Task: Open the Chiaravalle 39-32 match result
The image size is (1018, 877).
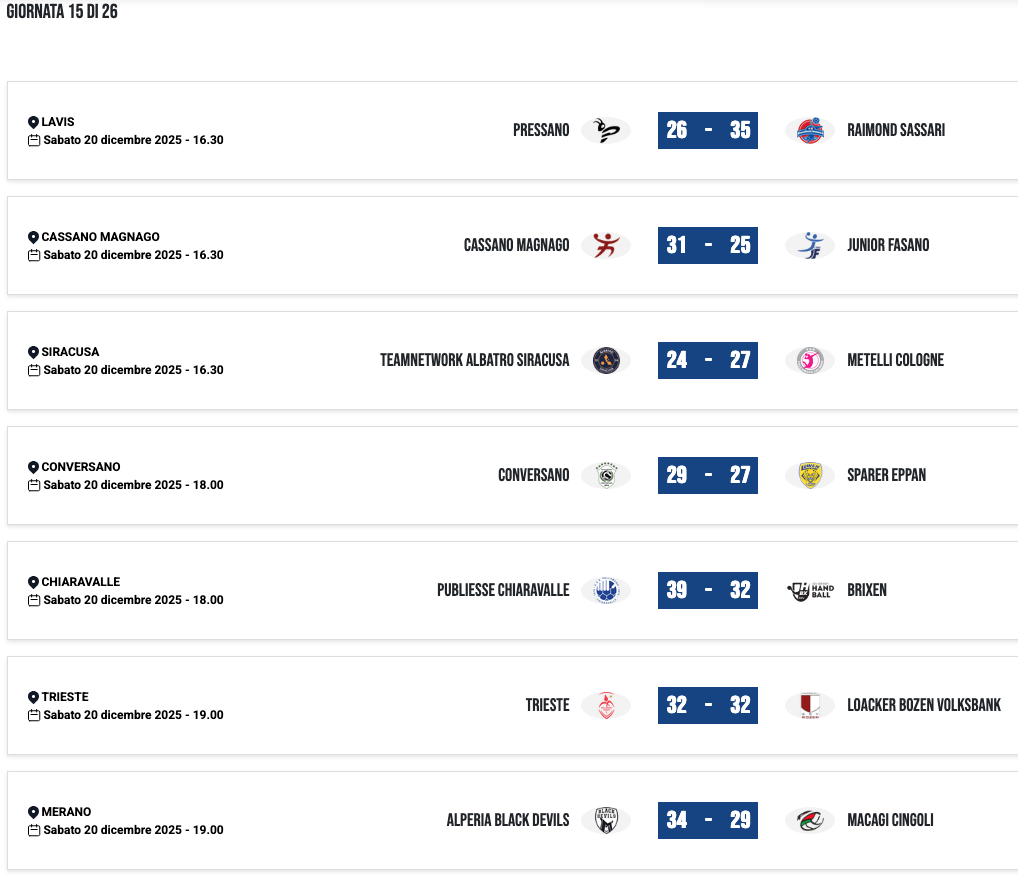Action: click(x=708, y=590)
